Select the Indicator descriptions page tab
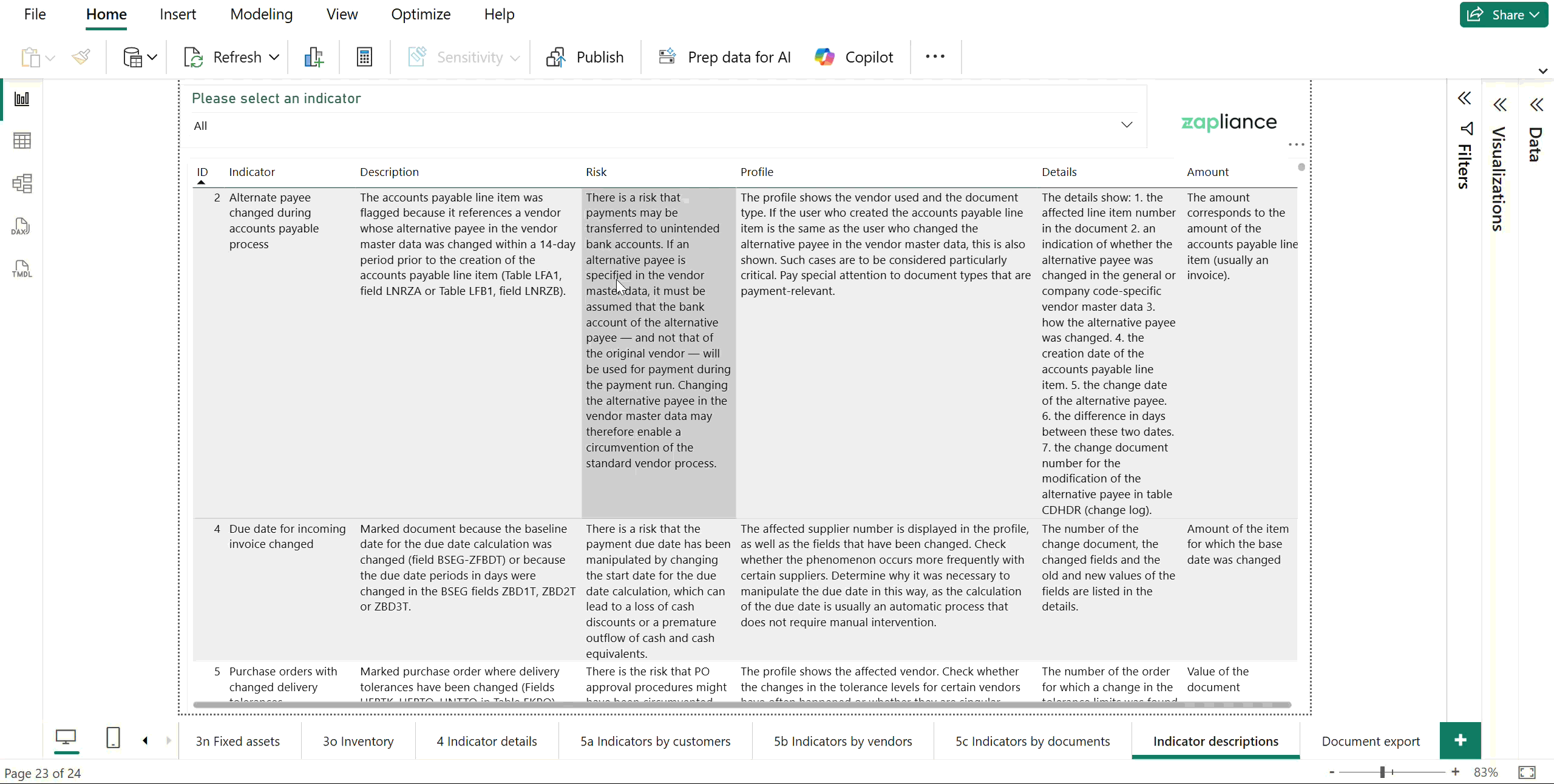Viewport: 1554px width, 784px height. [1216, 741]
